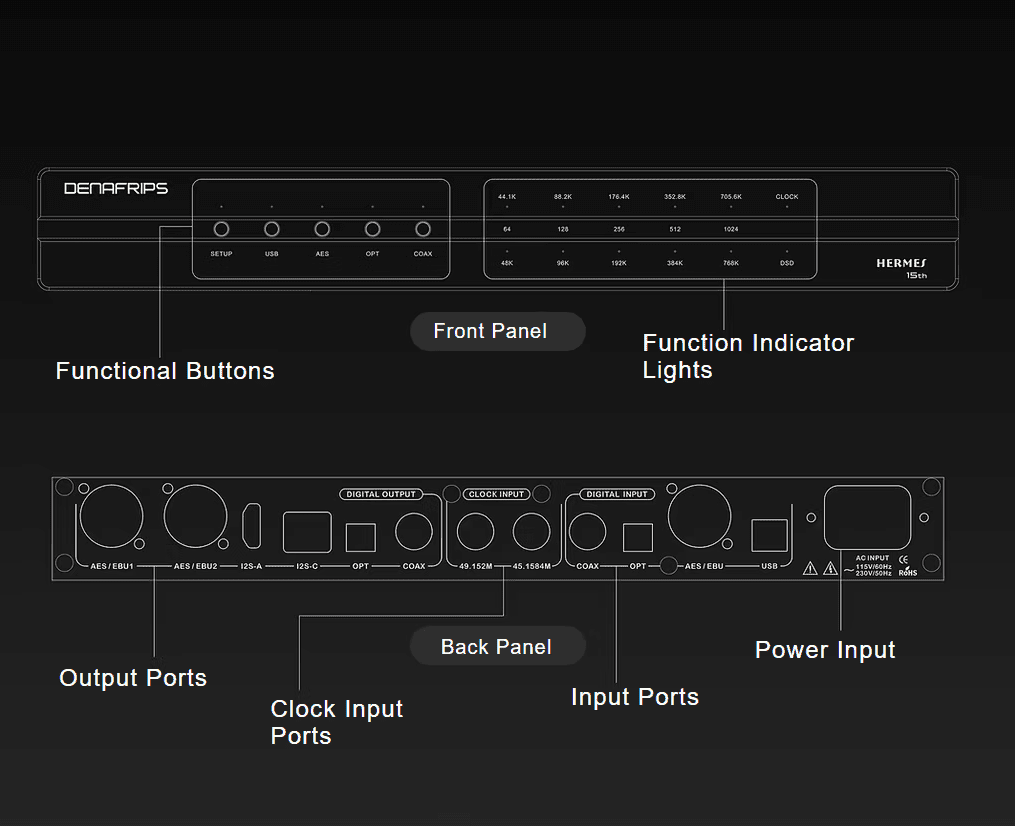Click the warning triangle symbols

(x=820, y=568)
